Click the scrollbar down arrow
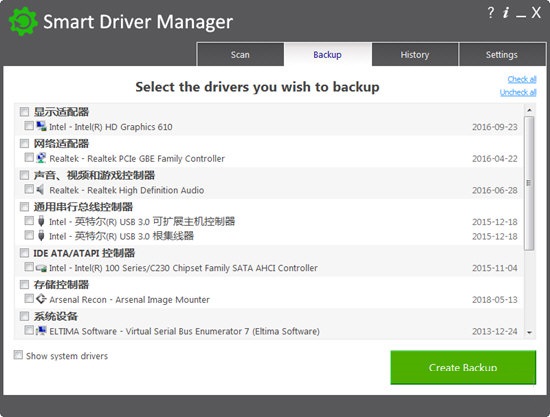Screen dimensions: 550x417 (x=529, y=332)
